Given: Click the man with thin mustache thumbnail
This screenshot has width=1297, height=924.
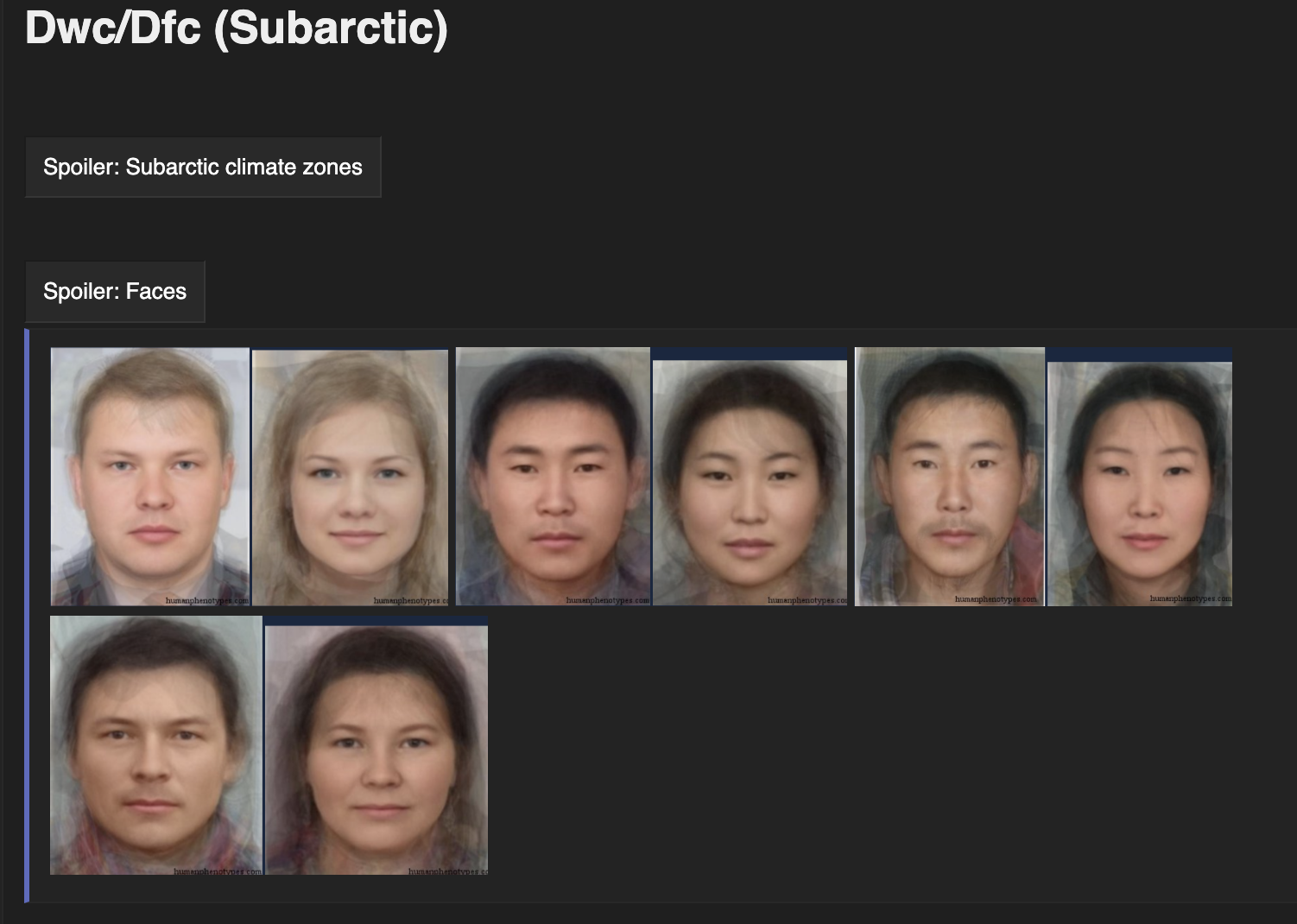Looking at the screenshot, I should (950, 477).
